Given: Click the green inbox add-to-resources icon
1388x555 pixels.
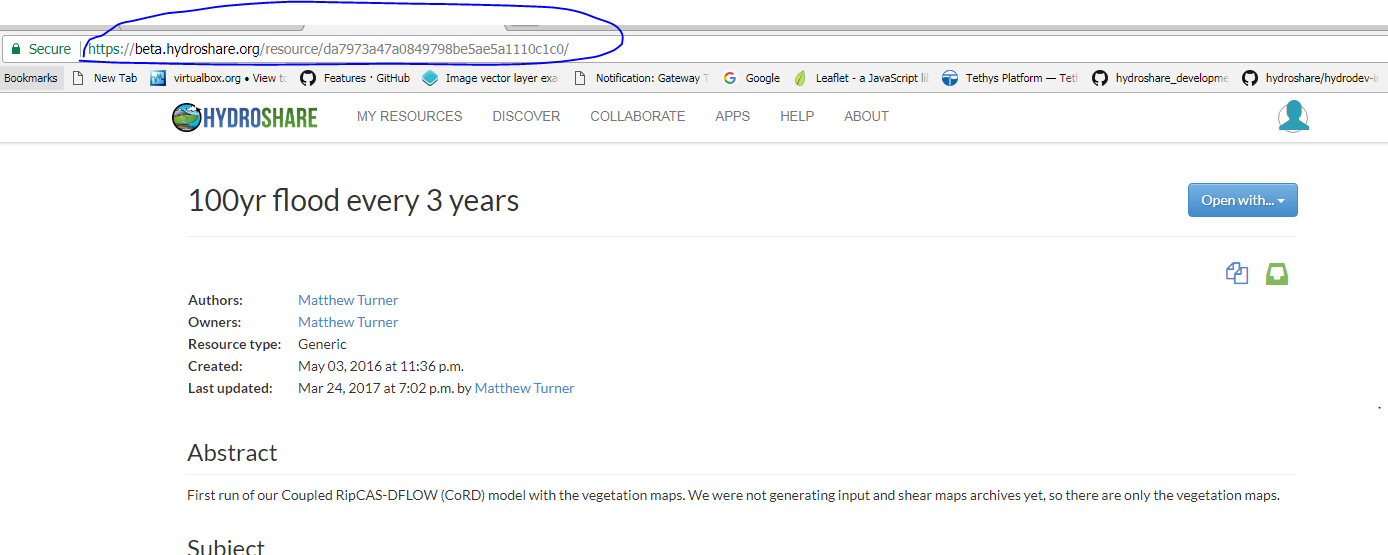Looking at the screenshot, I should 1277,274.
